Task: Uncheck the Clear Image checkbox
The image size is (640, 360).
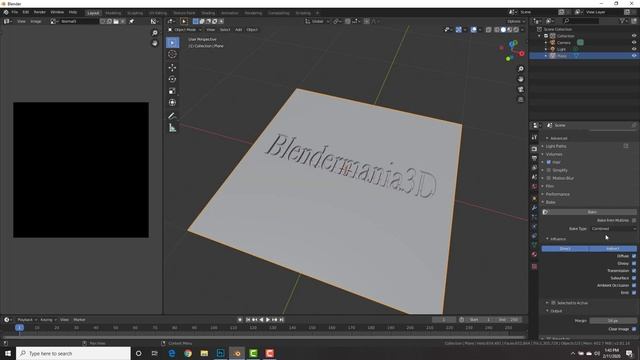Action: (634, 329)
